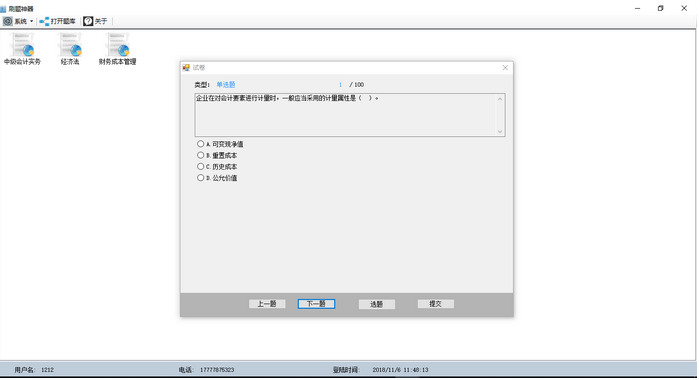Click the 用户名 1212 status entry
Image resolution: width=699 pixels, height=380 pixels.
click(34, 370)
